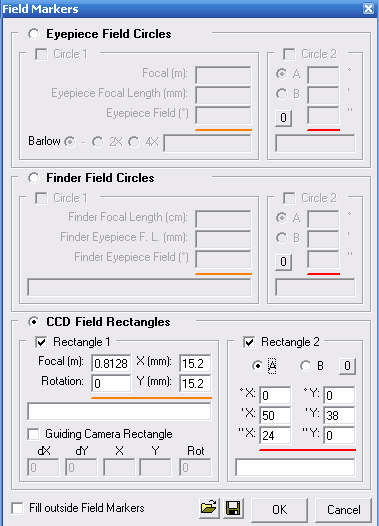Choose option B in Rectangle 2
Image resolution: width=379 pixels, height=526 pixels.
tap(306, 366)
